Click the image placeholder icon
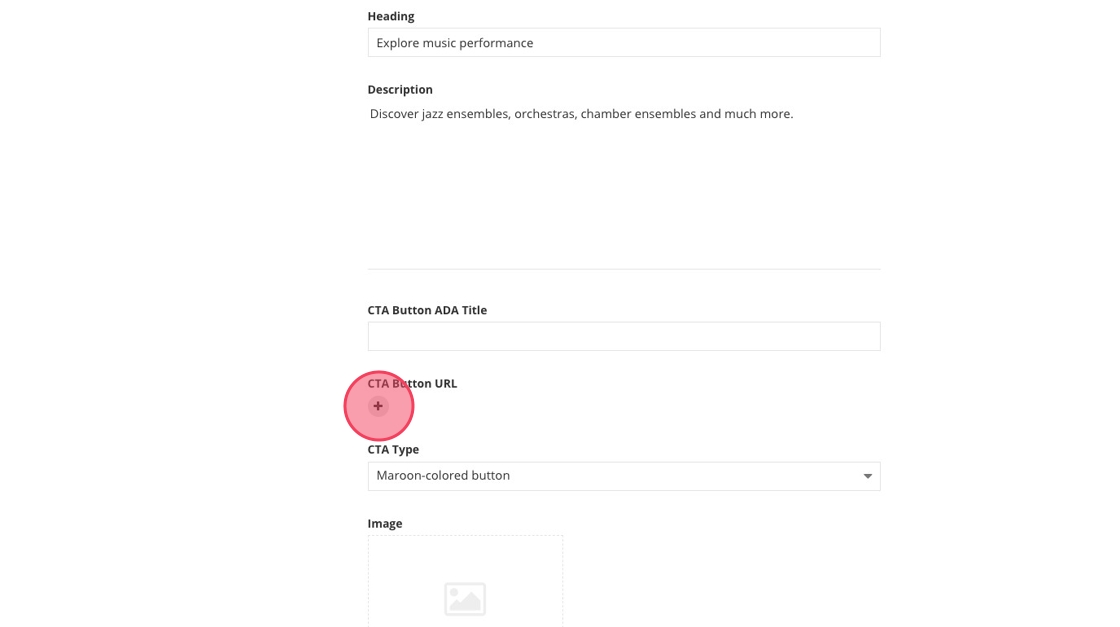Screen dimensions: 1120x627 coord(465,598)
